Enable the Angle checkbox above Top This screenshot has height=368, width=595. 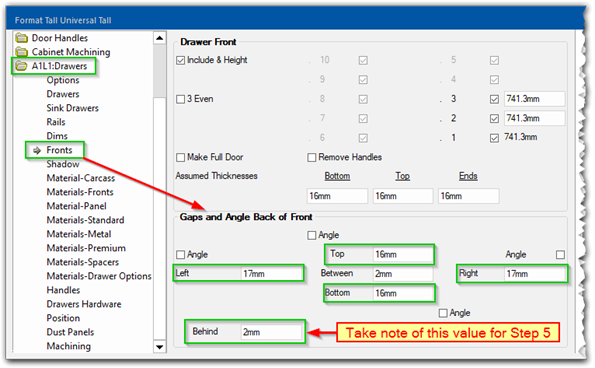pyautogui.click(x=312, y=236)
